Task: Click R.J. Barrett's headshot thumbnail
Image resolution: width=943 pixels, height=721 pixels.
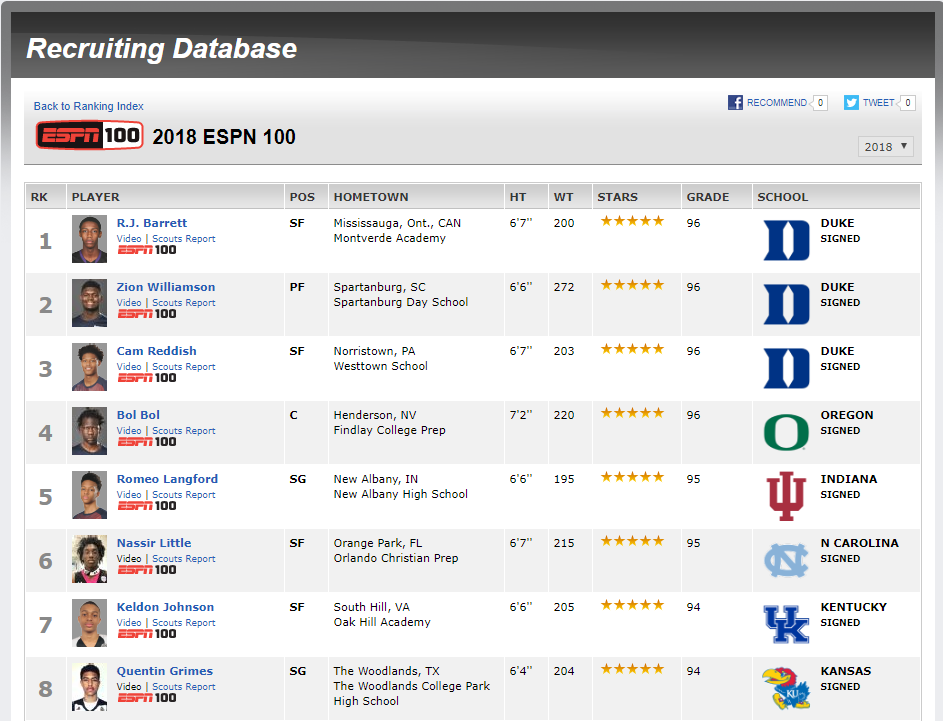Action: pos(89,239)
